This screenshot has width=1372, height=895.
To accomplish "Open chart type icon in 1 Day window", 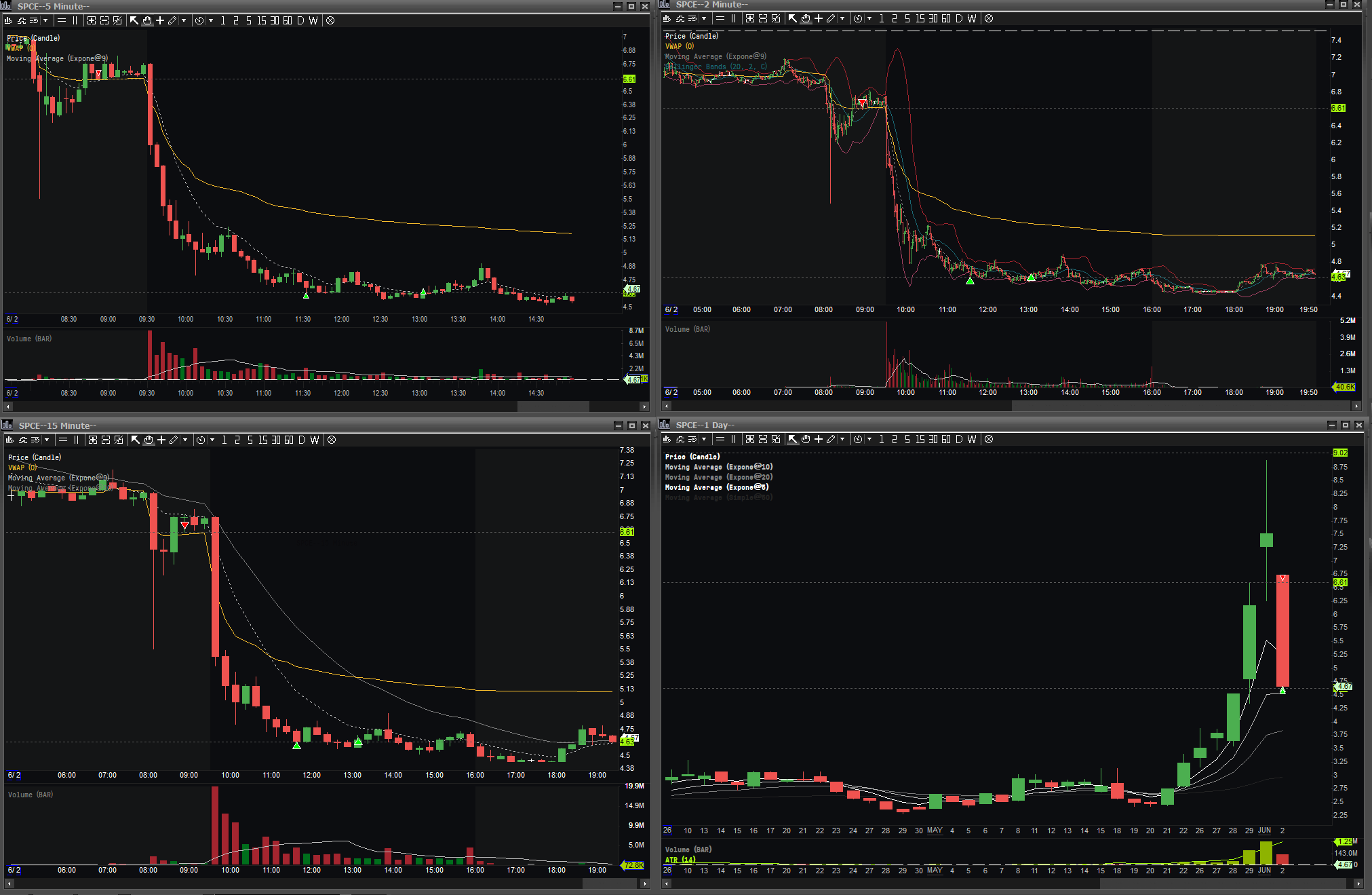I will (667, 439).
